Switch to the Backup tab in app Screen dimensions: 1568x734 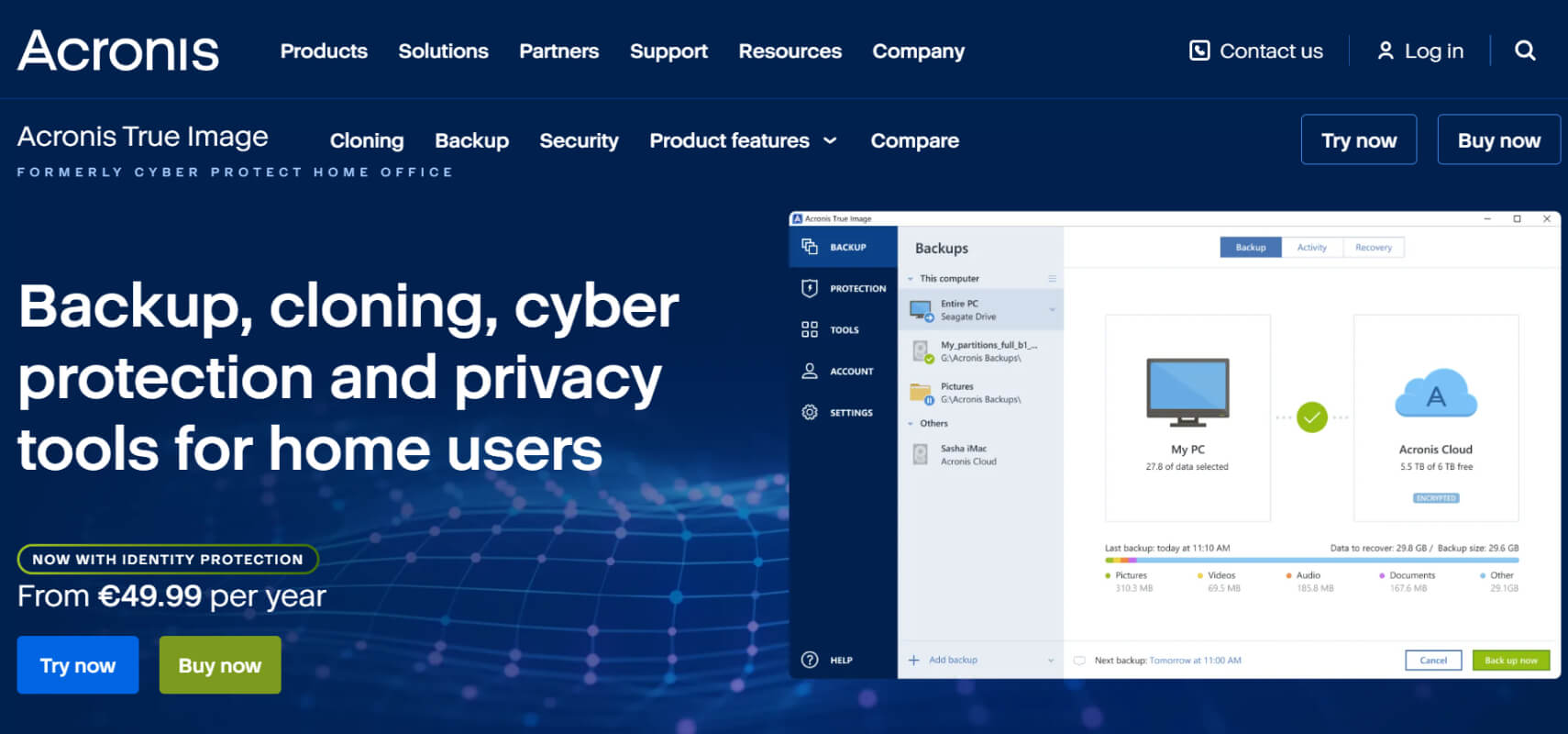(x=1251, y=247)
